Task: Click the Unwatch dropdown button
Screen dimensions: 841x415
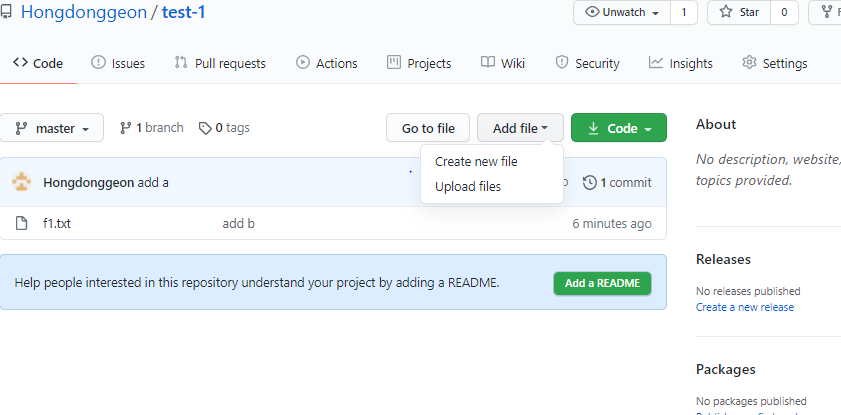Action: pos(622,12)
